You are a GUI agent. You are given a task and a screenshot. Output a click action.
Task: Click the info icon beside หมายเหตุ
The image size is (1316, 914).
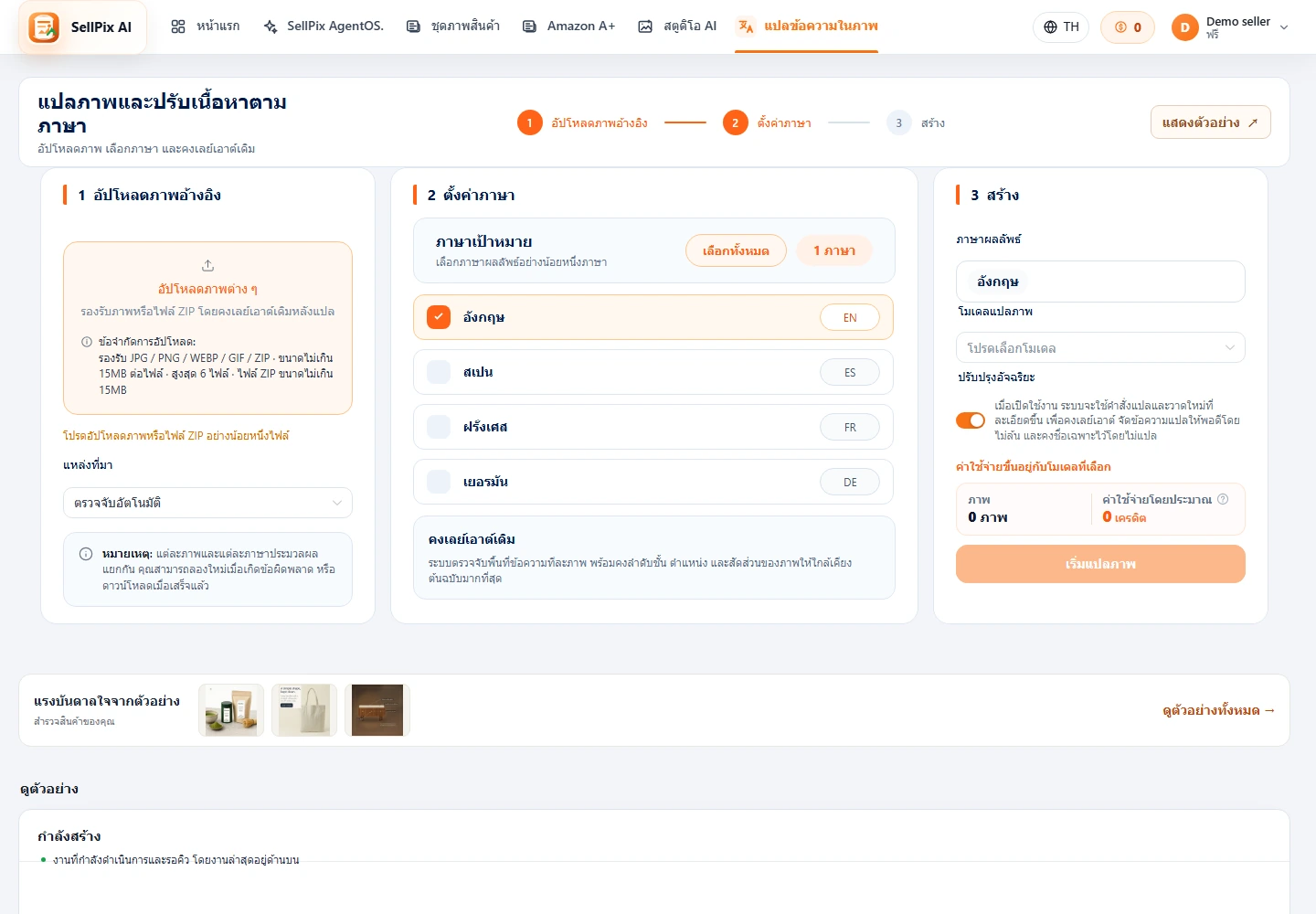tap(86, 554)
